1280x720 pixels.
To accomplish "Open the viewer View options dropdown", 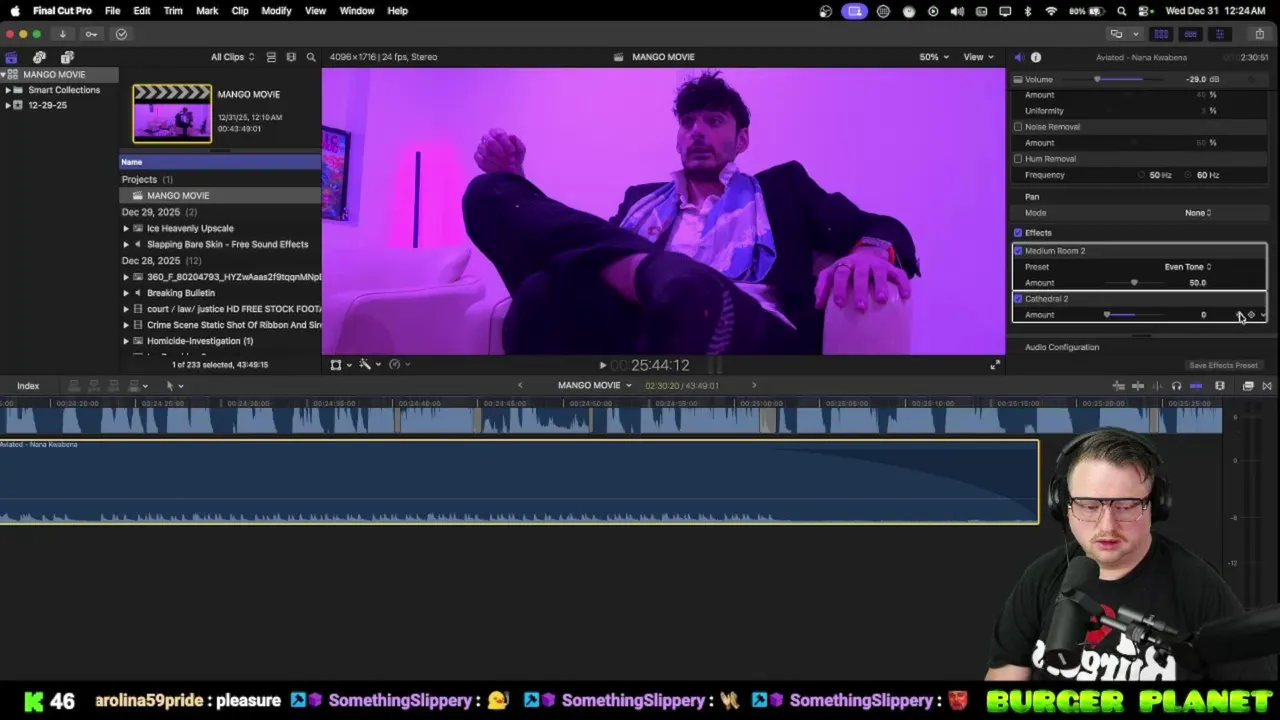I will (x=977, y=57).
